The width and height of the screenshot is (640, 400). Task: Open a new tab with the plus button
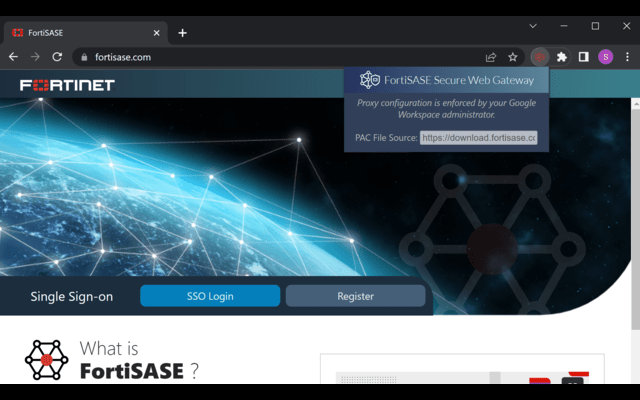tap(182, 33)
